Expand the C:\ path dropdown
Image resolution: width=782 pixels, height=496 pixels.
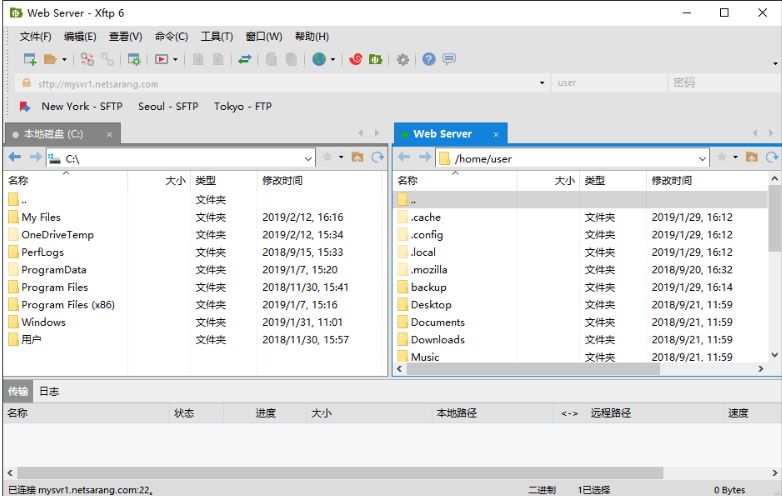coord(308,159)
